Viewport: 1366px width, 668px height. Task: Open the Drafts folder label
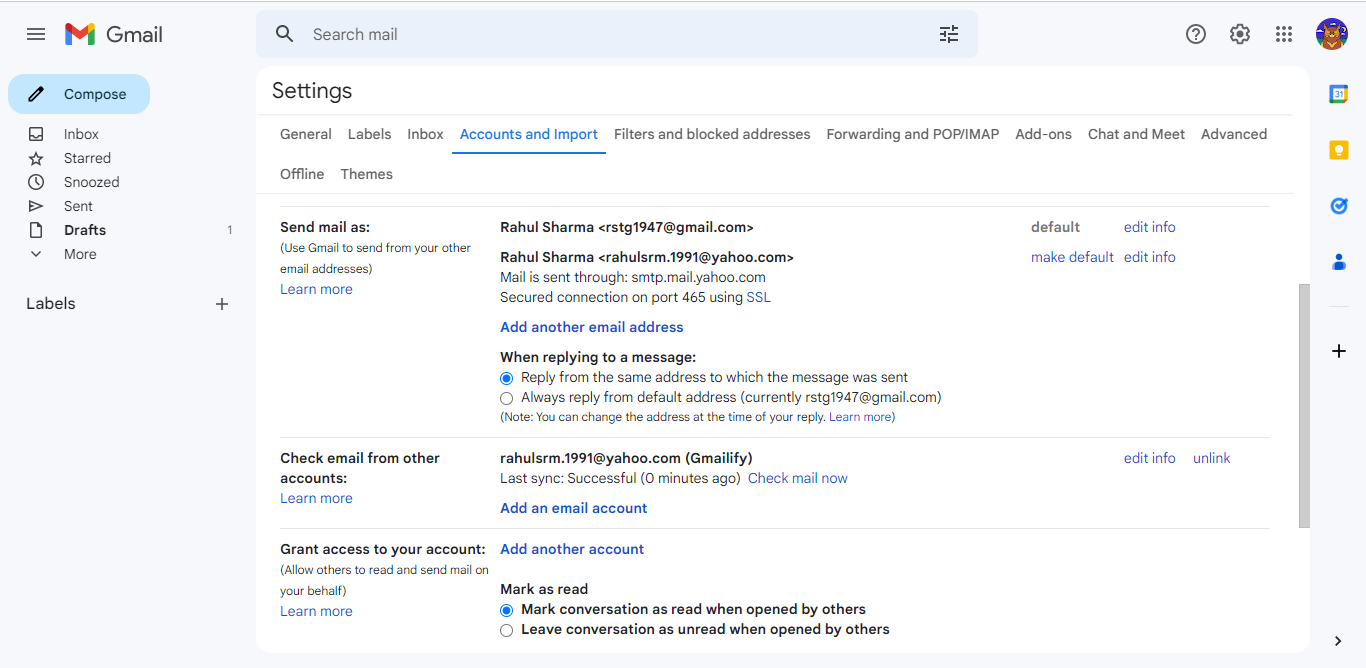[x=85, y=230]
